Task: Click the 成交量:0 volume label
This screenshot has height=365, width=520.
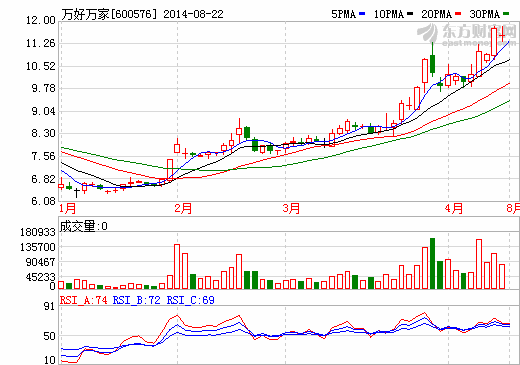Action: pos(84,226)
